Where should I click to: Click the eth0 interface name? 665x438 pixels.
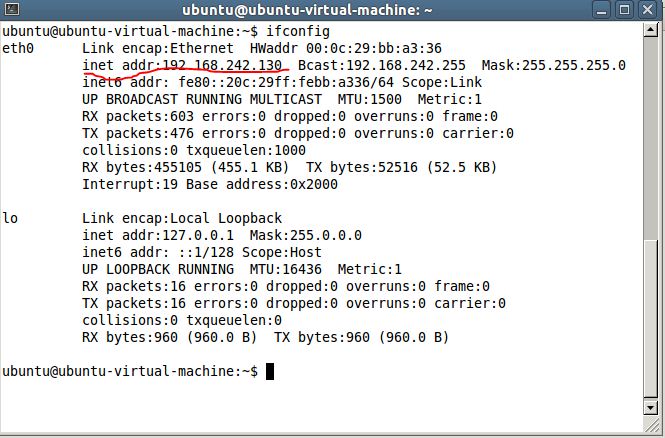coord(18,48)
